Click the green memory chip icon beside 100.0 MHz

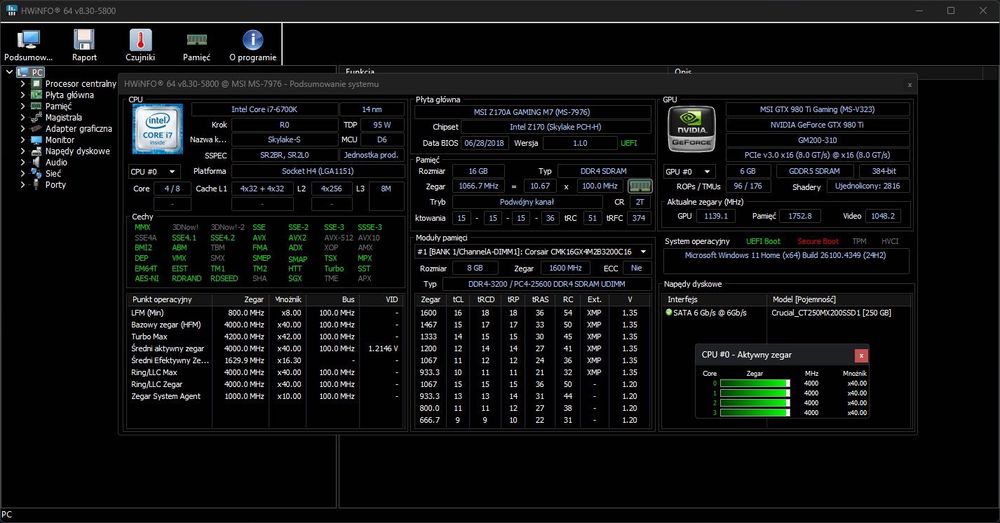pyautogui.click(x=640, y=186)
